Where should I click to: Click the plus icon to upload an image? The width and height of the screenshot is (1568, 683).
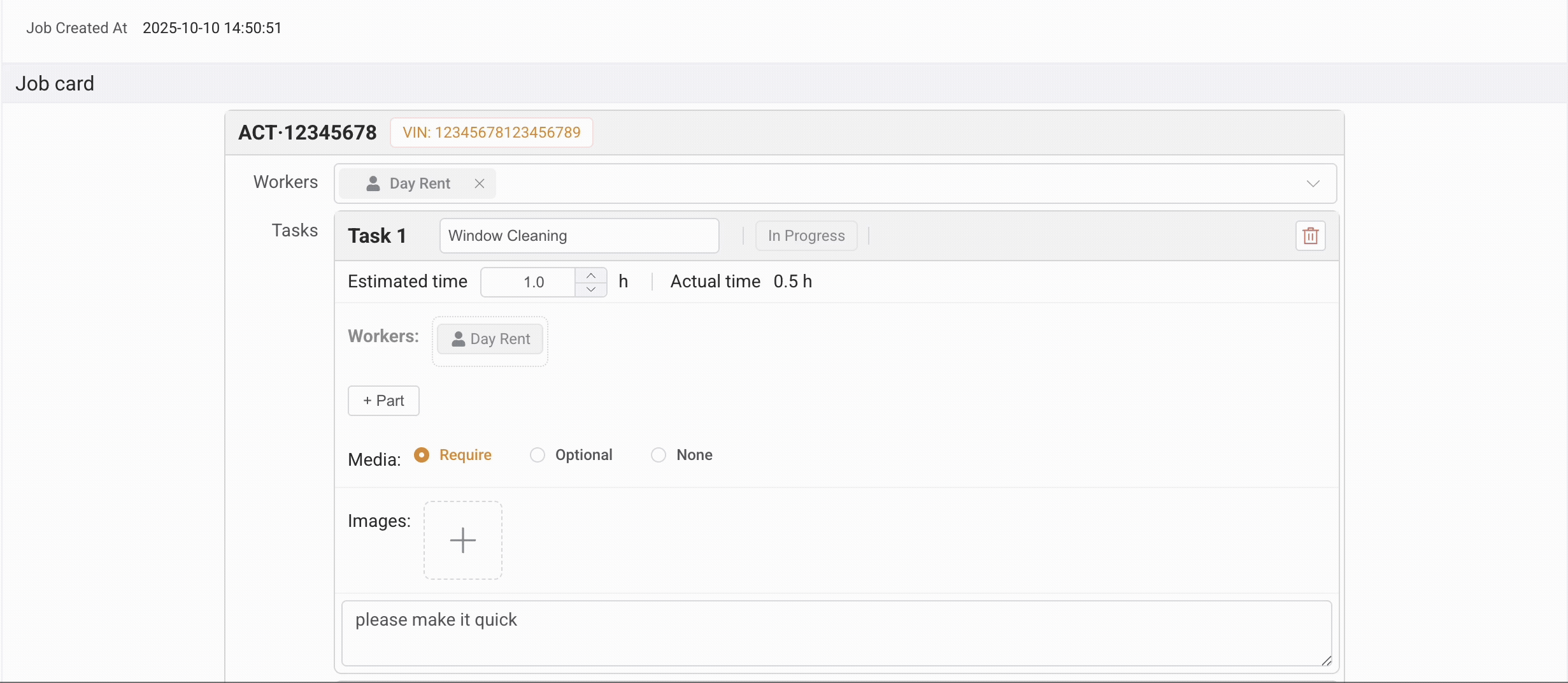pos(463,540)
